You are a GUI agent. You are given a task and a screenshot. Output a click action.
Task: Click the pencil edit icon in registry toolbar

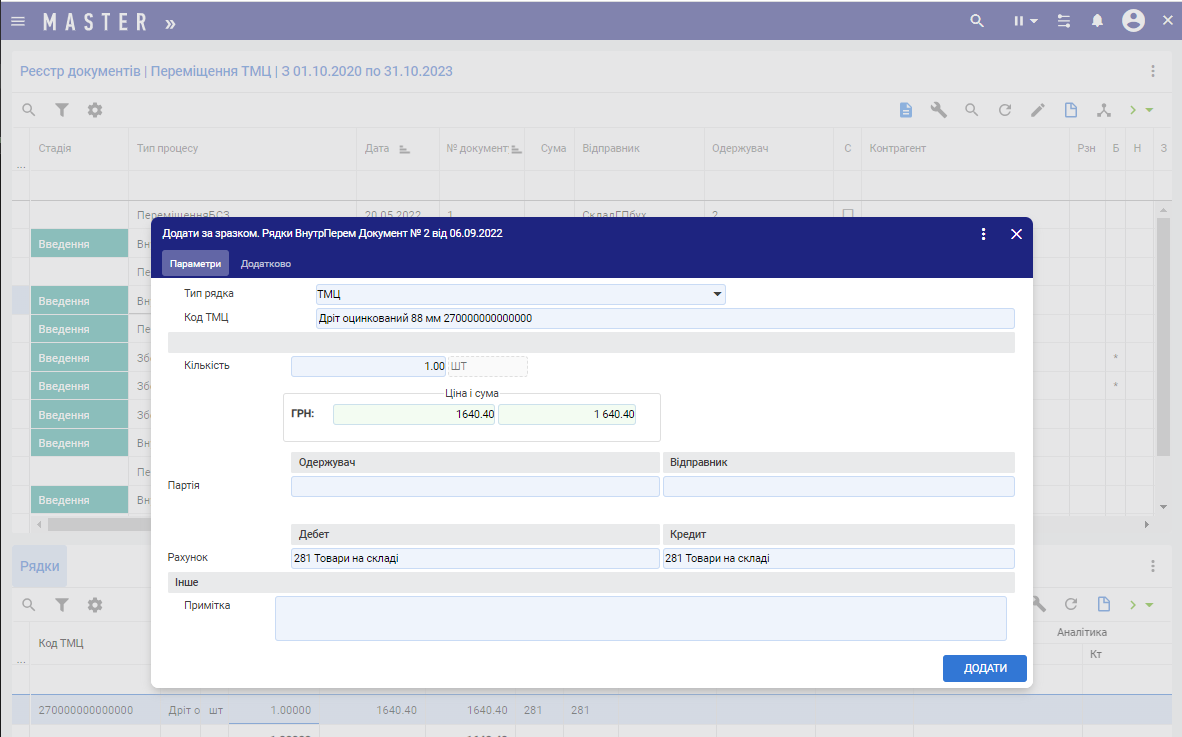[x=1038, y=110]
